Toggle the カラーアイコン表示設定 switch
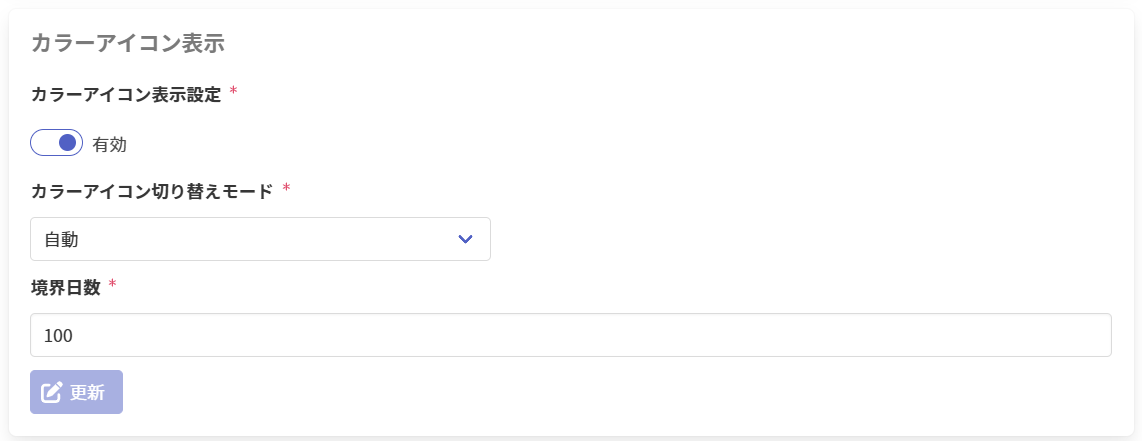Viewport: 1142px width, 441px height. 56,143
